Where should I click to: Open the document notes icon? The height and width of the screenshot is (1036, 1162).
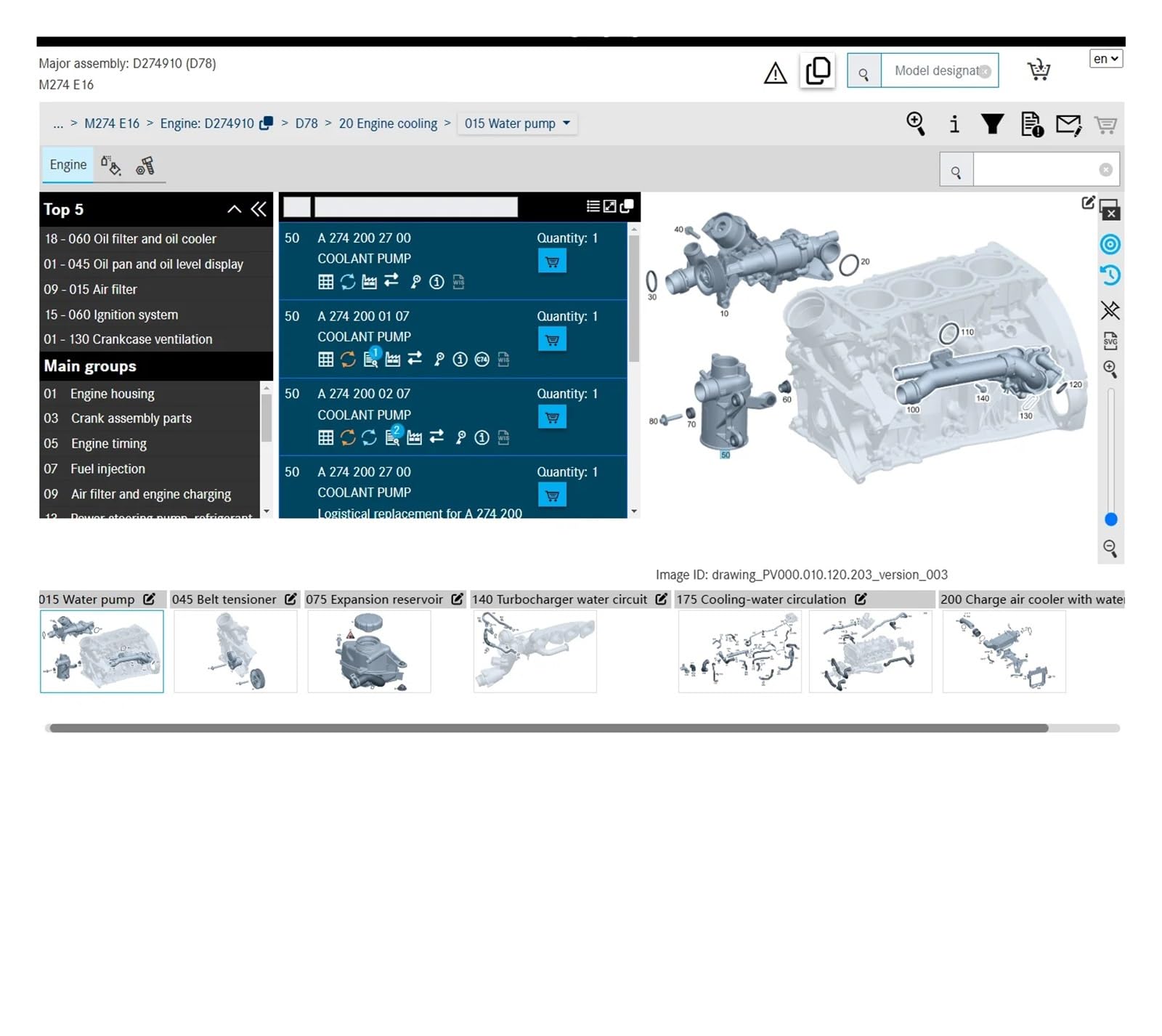coord(1032,124)
